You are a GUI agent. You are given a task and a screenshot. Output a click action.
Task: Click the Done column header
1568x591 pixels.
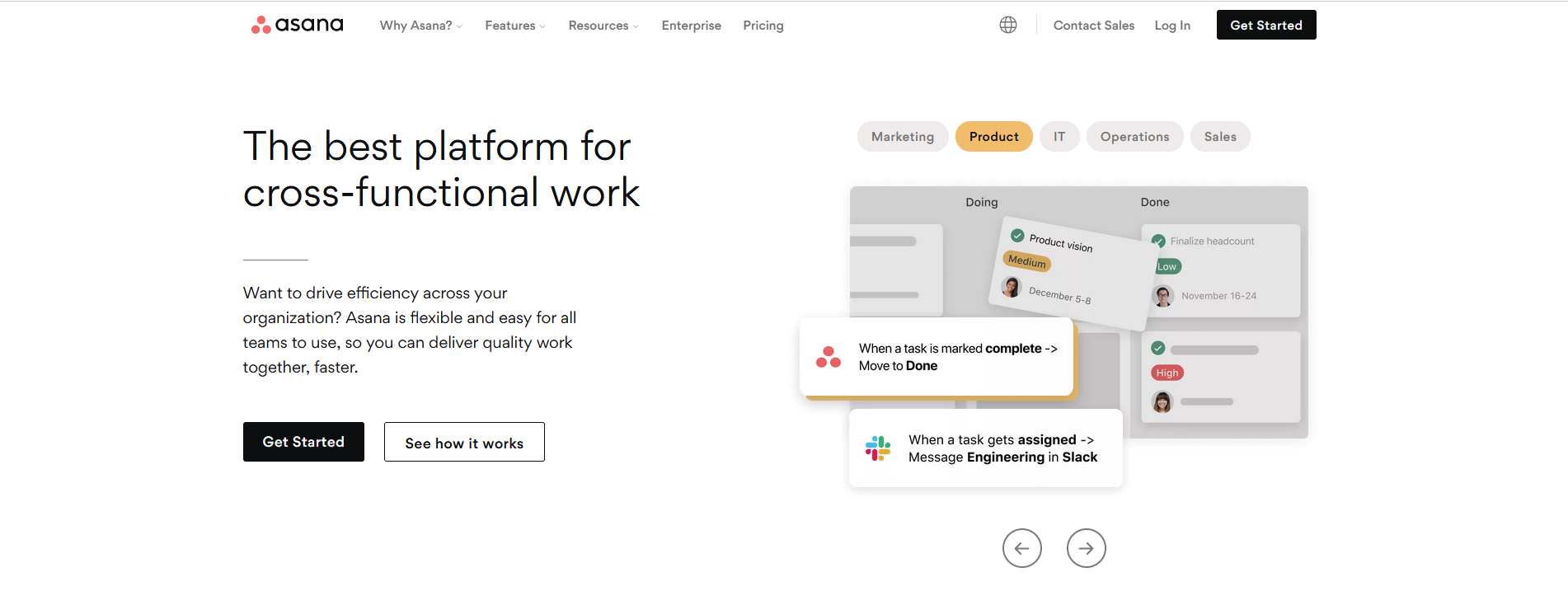point(1154,202)
